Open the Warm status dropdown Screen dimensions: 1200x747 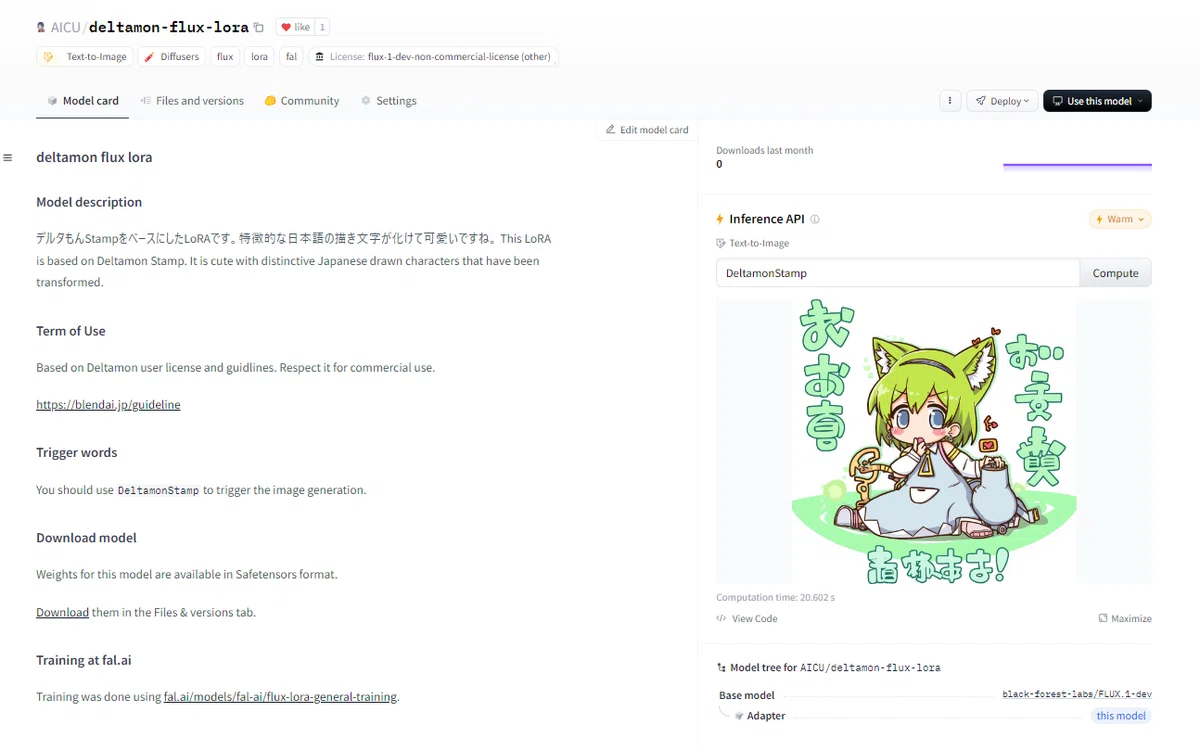click(1120, 219)
